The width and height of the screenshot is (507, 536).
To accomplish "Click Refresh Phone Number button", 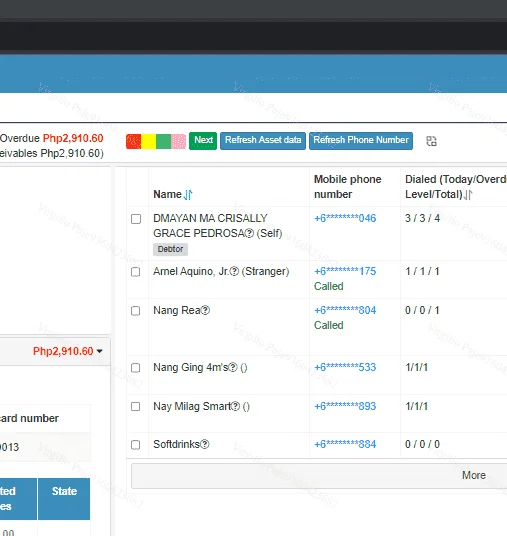I will coord(361,140).
